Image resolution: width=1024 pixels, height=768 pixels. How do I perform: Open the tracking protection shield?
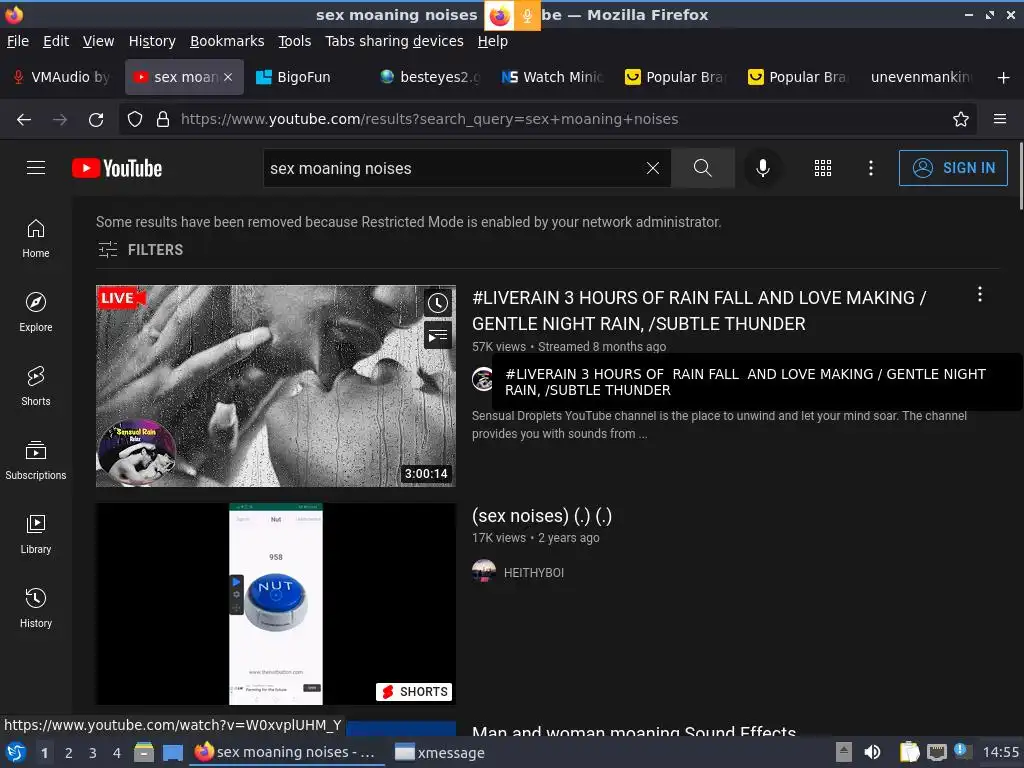tap(135, 119)
